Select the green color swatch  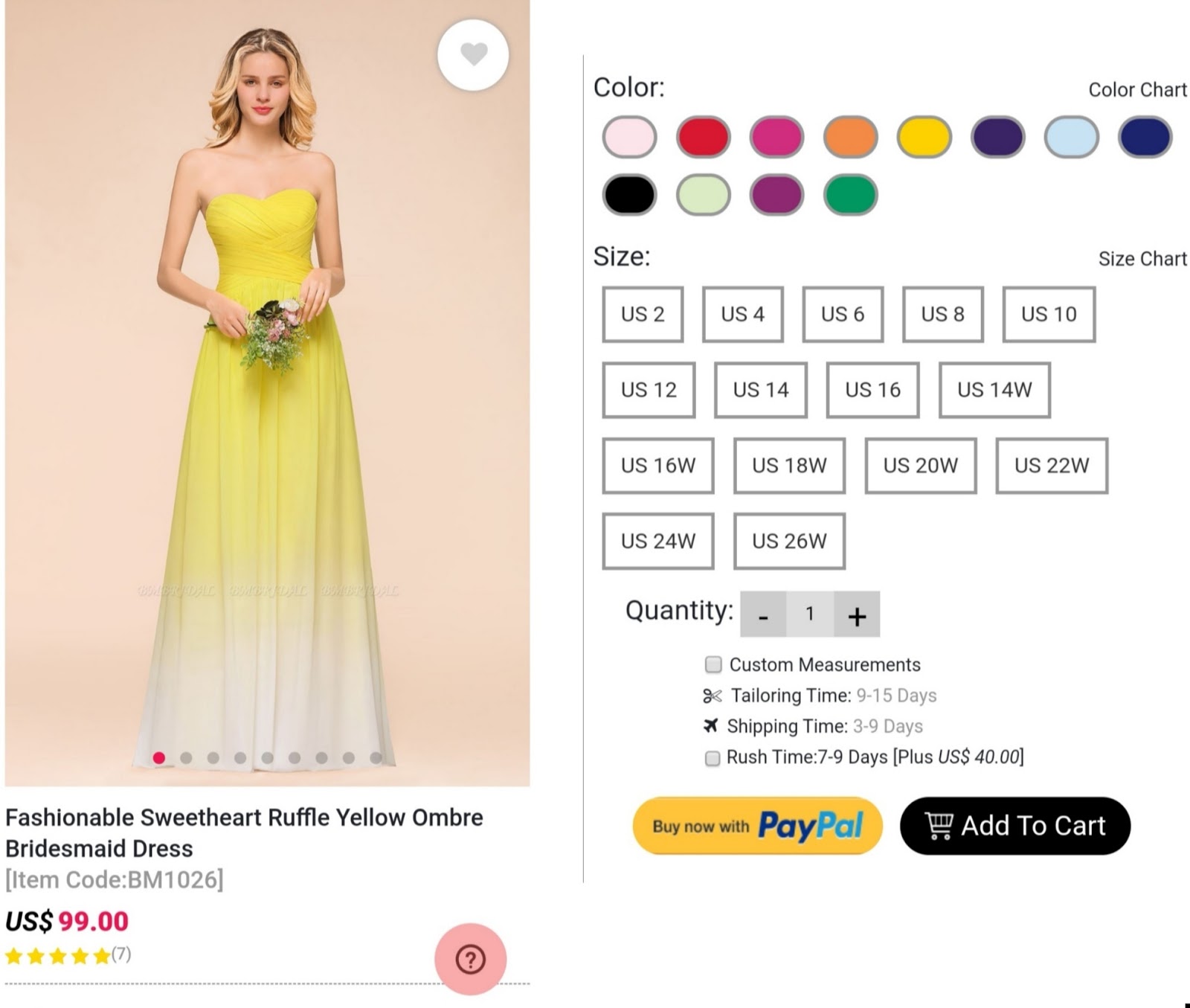(x=850, y=195)
